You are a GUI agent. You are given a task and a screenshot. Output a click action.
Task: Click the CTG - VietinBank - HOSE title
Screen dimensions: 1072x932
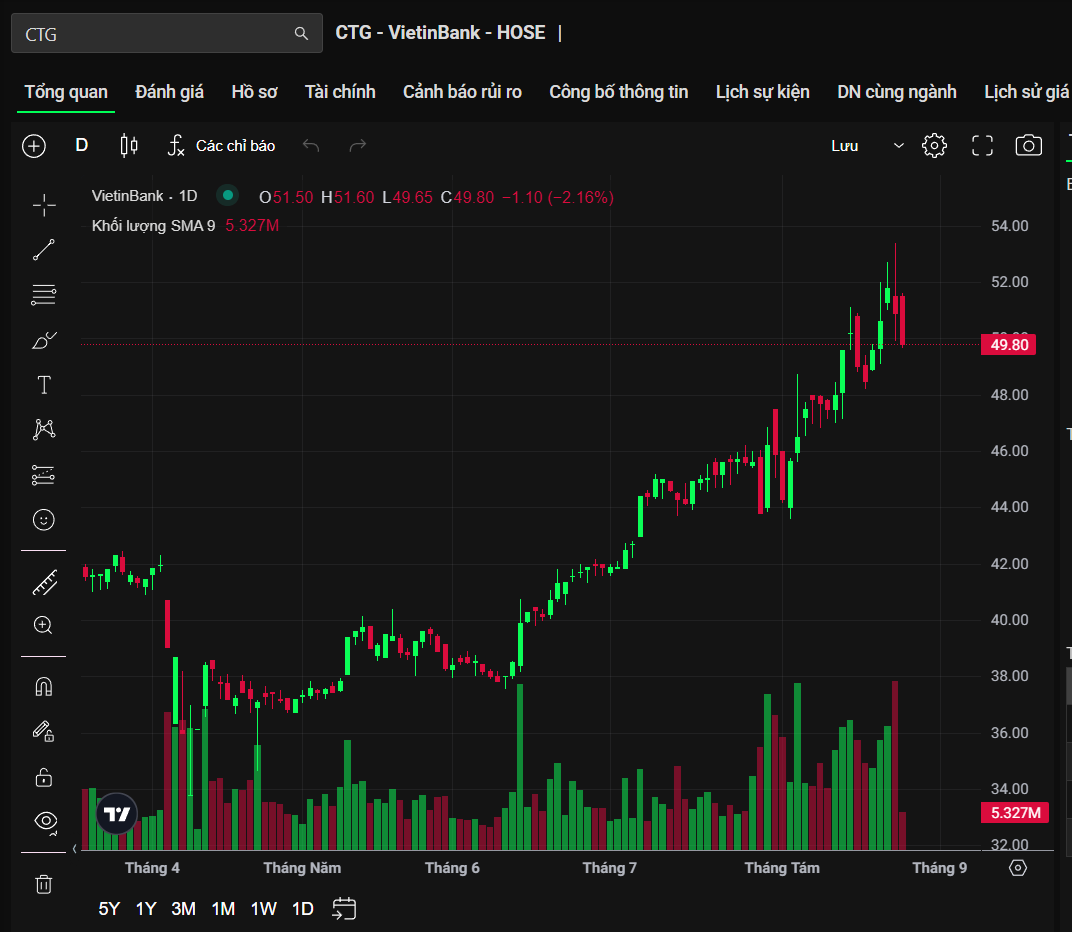coord(440,33)
